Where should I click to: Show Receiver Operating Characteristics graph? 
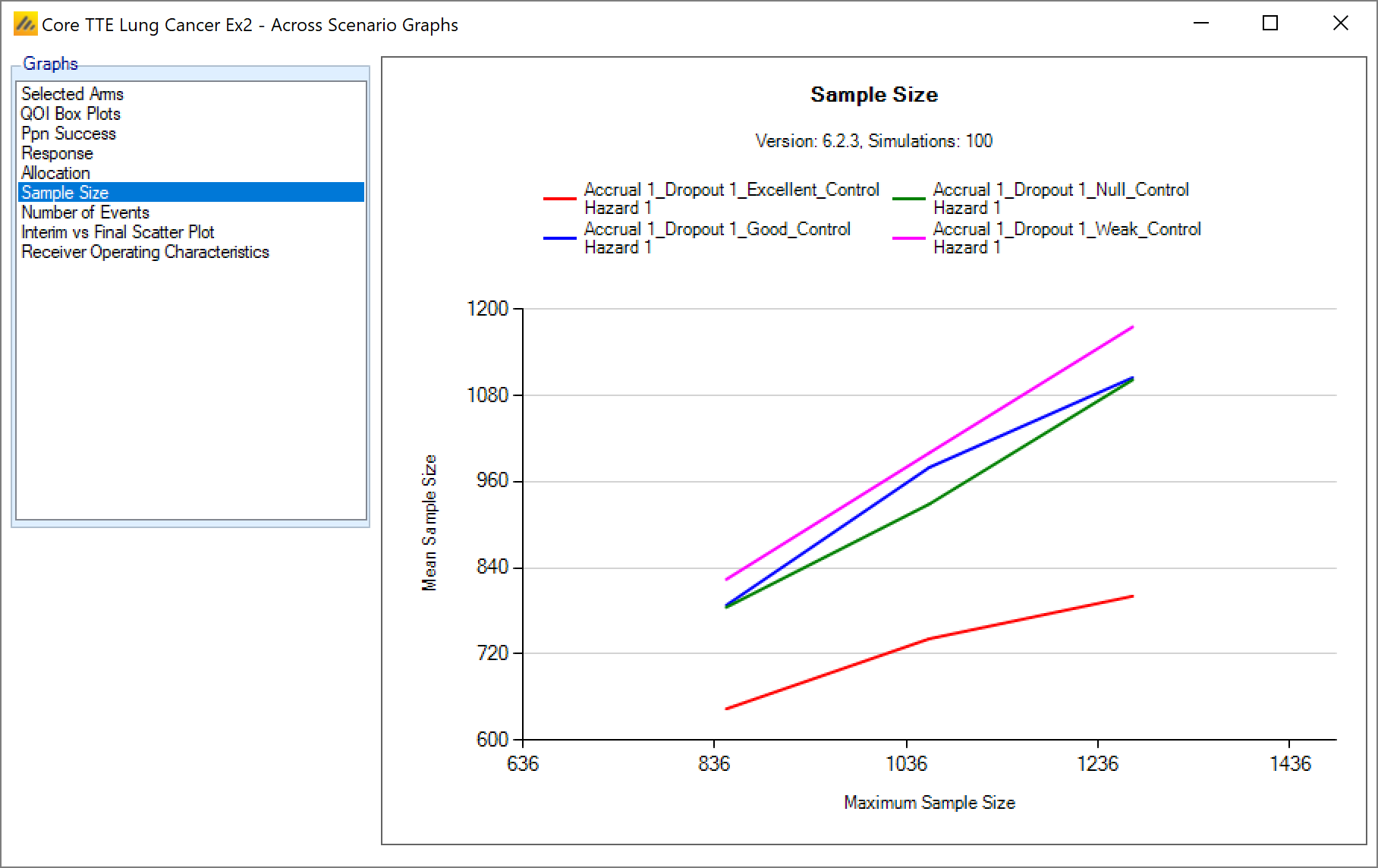coord(145,252)
